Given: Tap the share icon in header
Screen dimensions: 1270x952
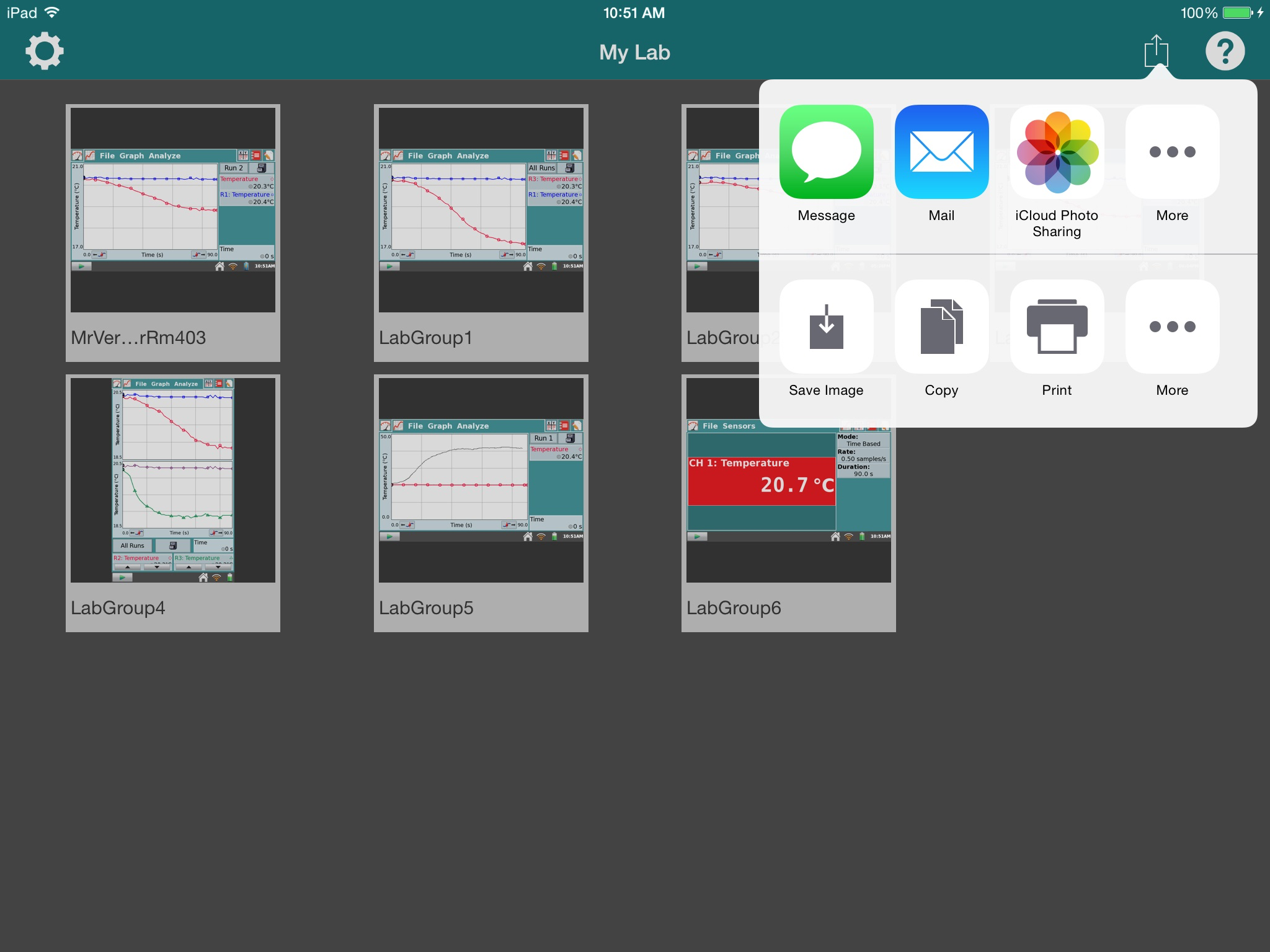Looking at the screenshot, I should tap(1156, 51).
